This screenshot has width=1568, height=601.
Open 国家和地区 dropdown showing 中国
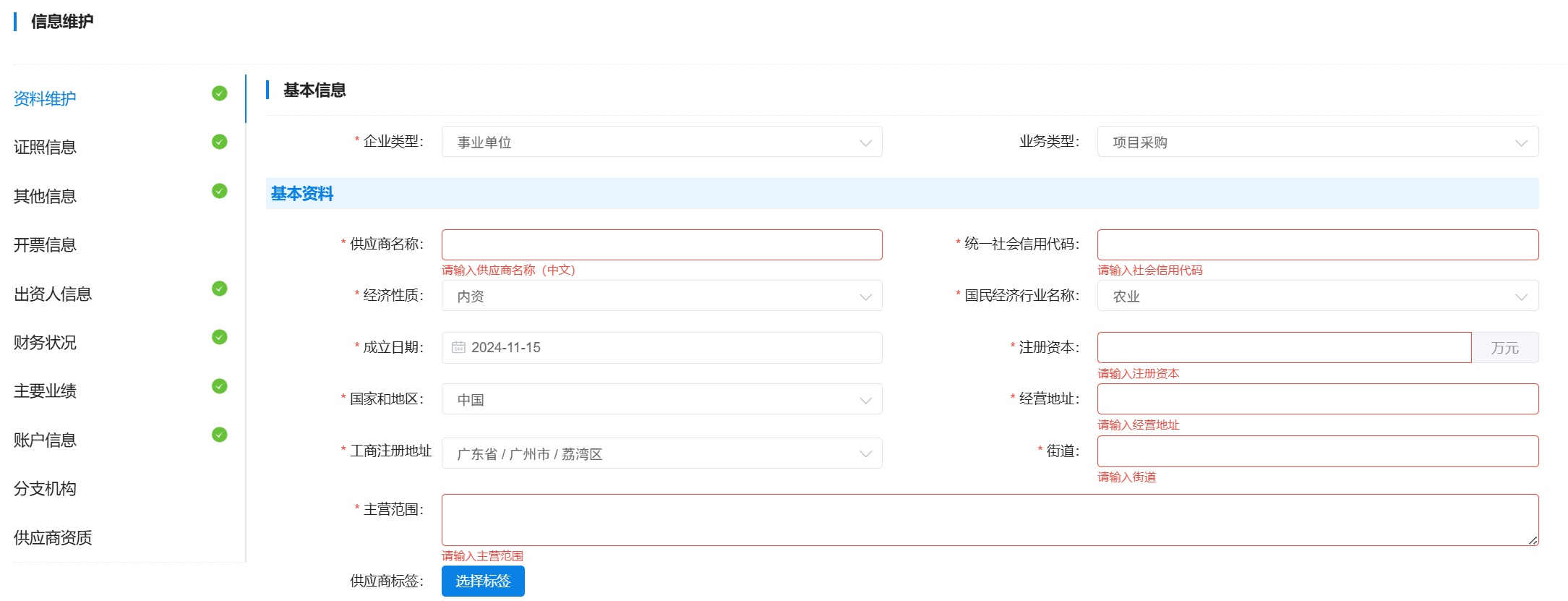point(661,399)
